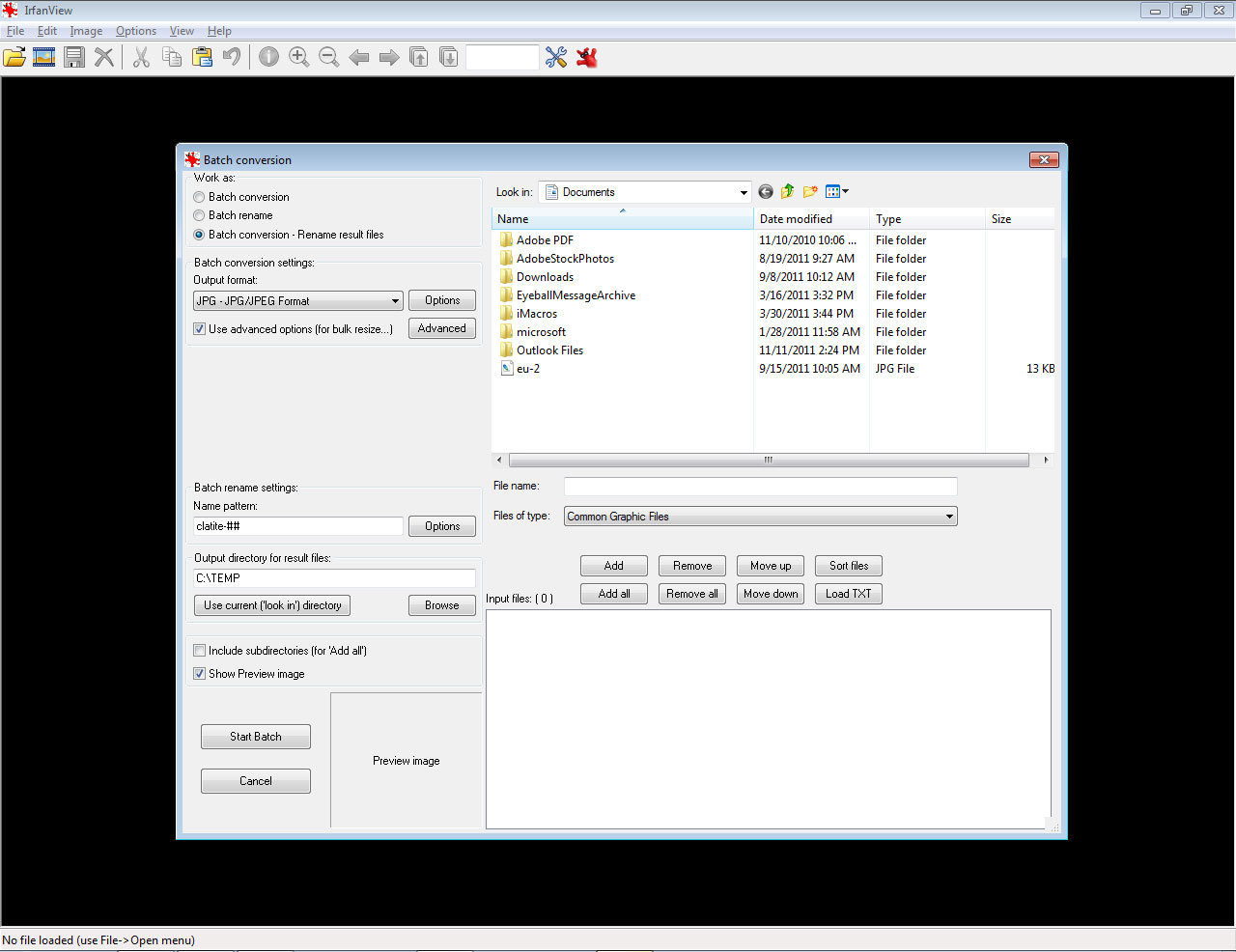The width and height of the screenshot is (1236, 952).
Task: Click "Use current ('look in') directory" button
Action: pos(273,605)
